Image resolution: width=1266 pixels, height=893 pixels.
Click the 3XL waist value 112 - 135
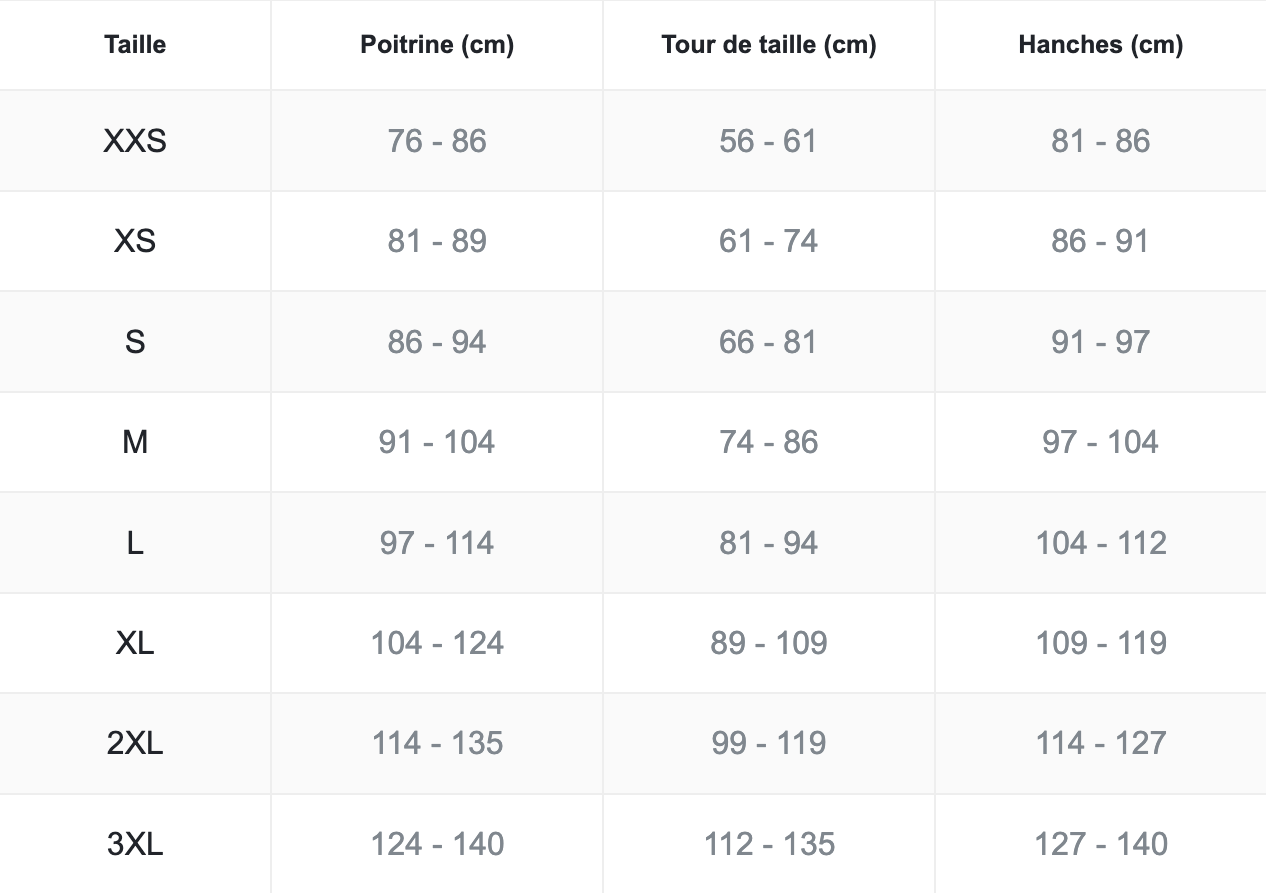click(769, 844)
